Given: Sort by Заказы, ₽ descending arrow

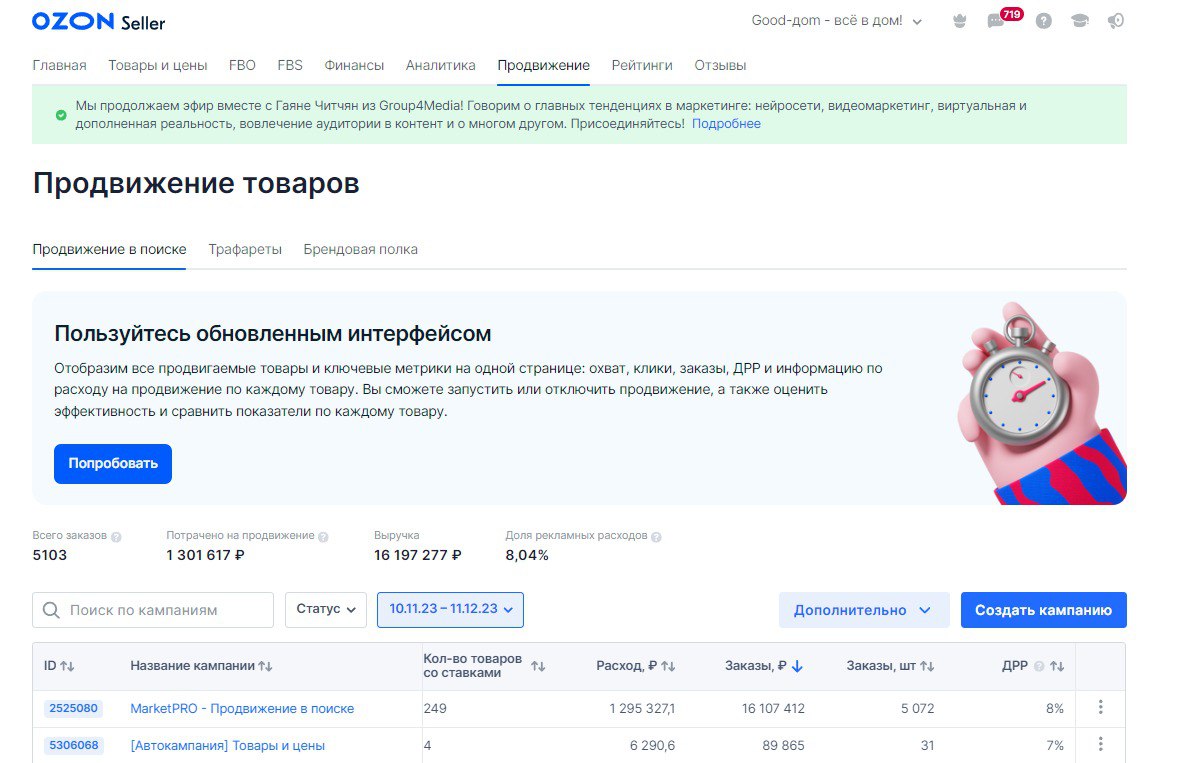Looking at the screenshot, I should [x=797, y=666].
